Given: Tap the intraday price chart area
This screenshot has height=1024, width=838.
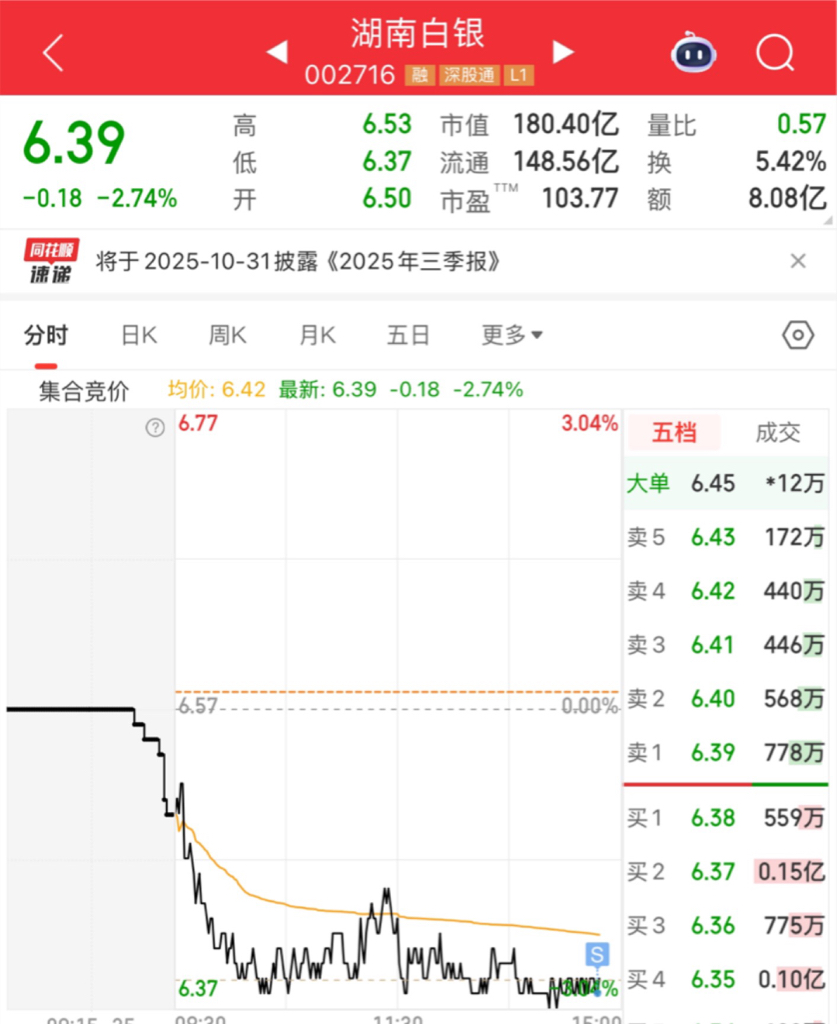Looking at the screenshot, I should (398, 709).
